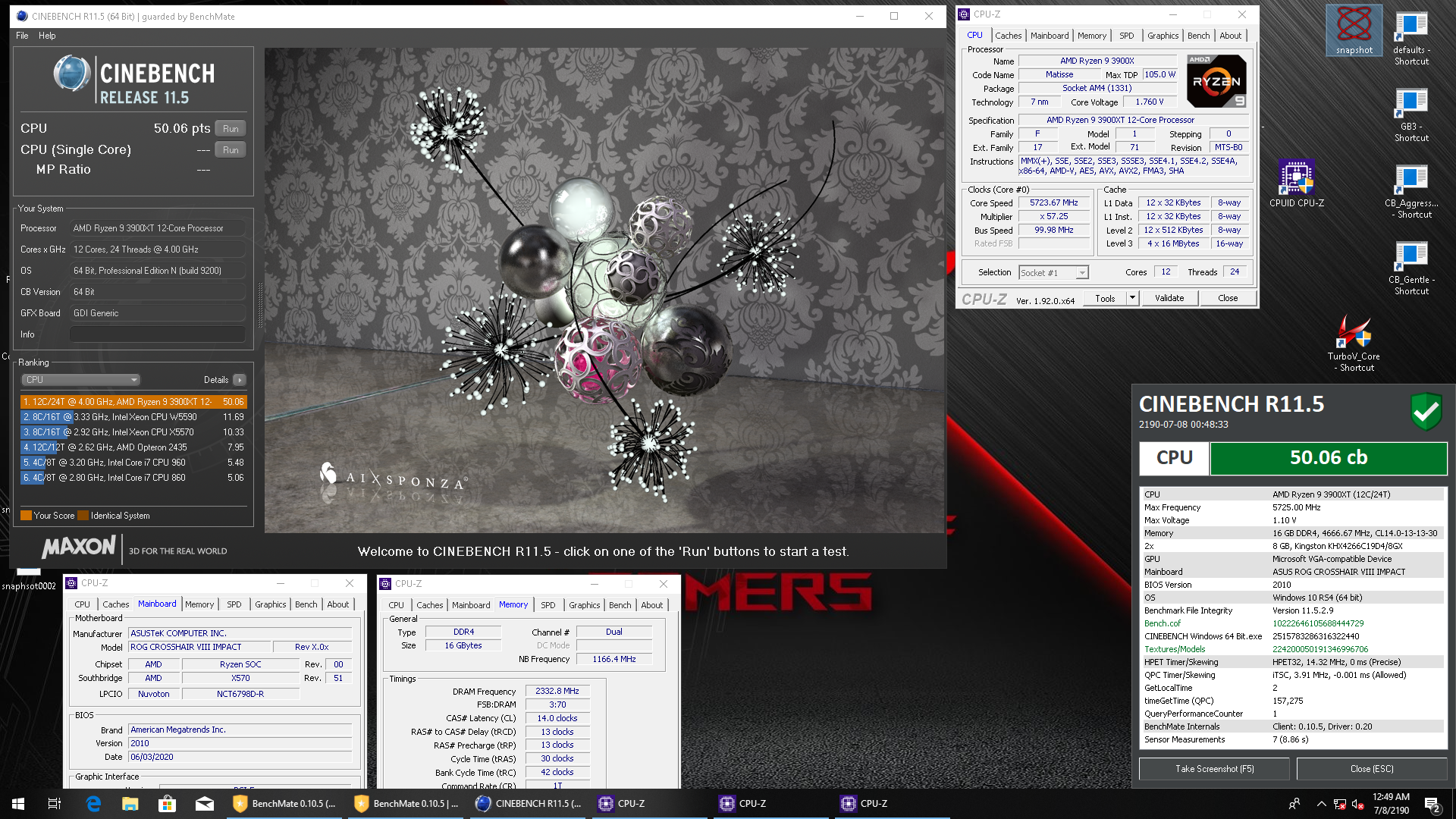Switch to the first BenchMate 0.10.5 taskbar item

pyautogui.click(x=284, y=804)
